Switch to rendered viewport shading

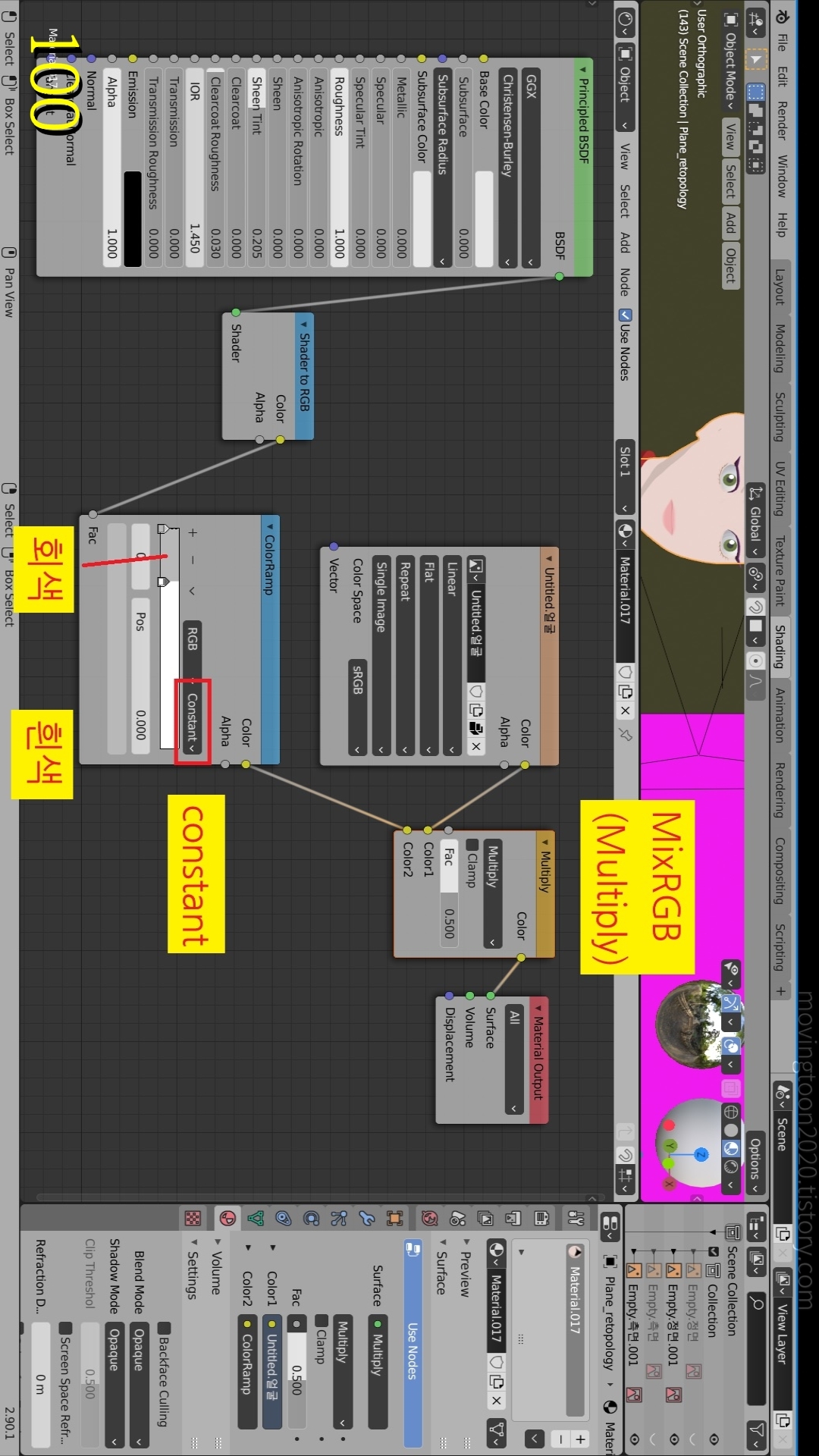(731, 1166)
